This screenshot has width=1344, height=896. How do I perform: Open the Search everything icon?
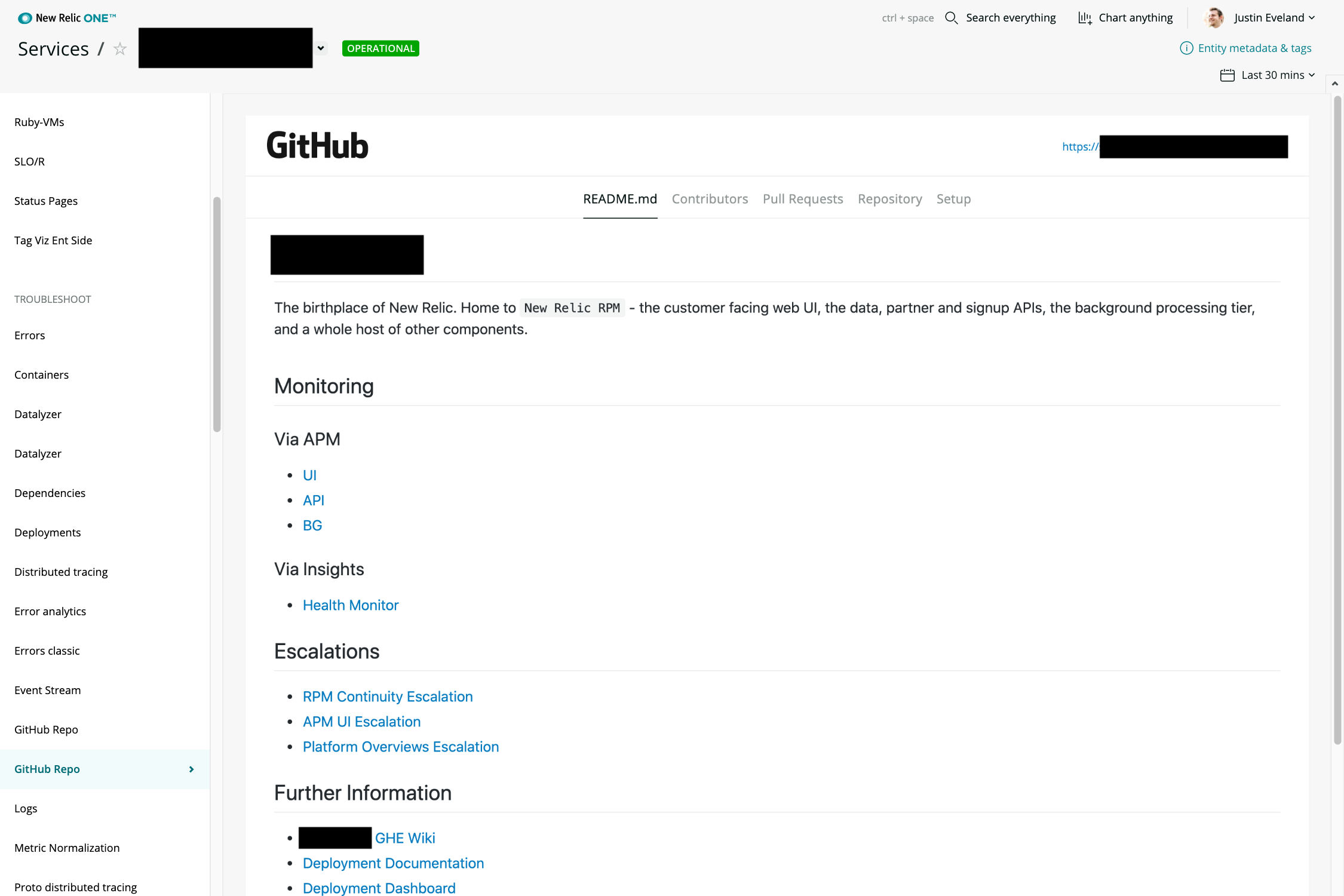point(951,18)
